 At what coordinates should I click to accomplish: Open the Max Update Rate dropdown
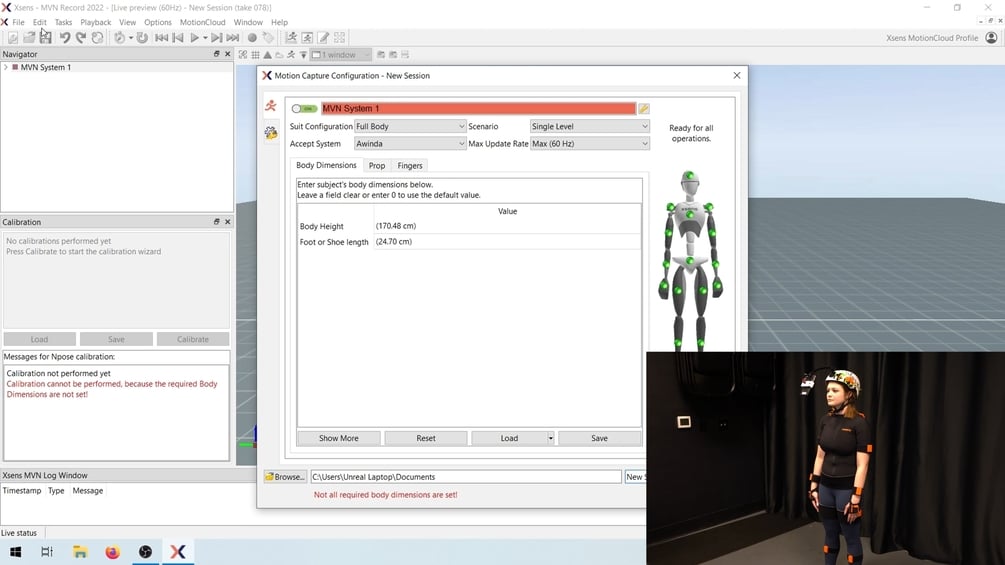click(x=590, y=144)
